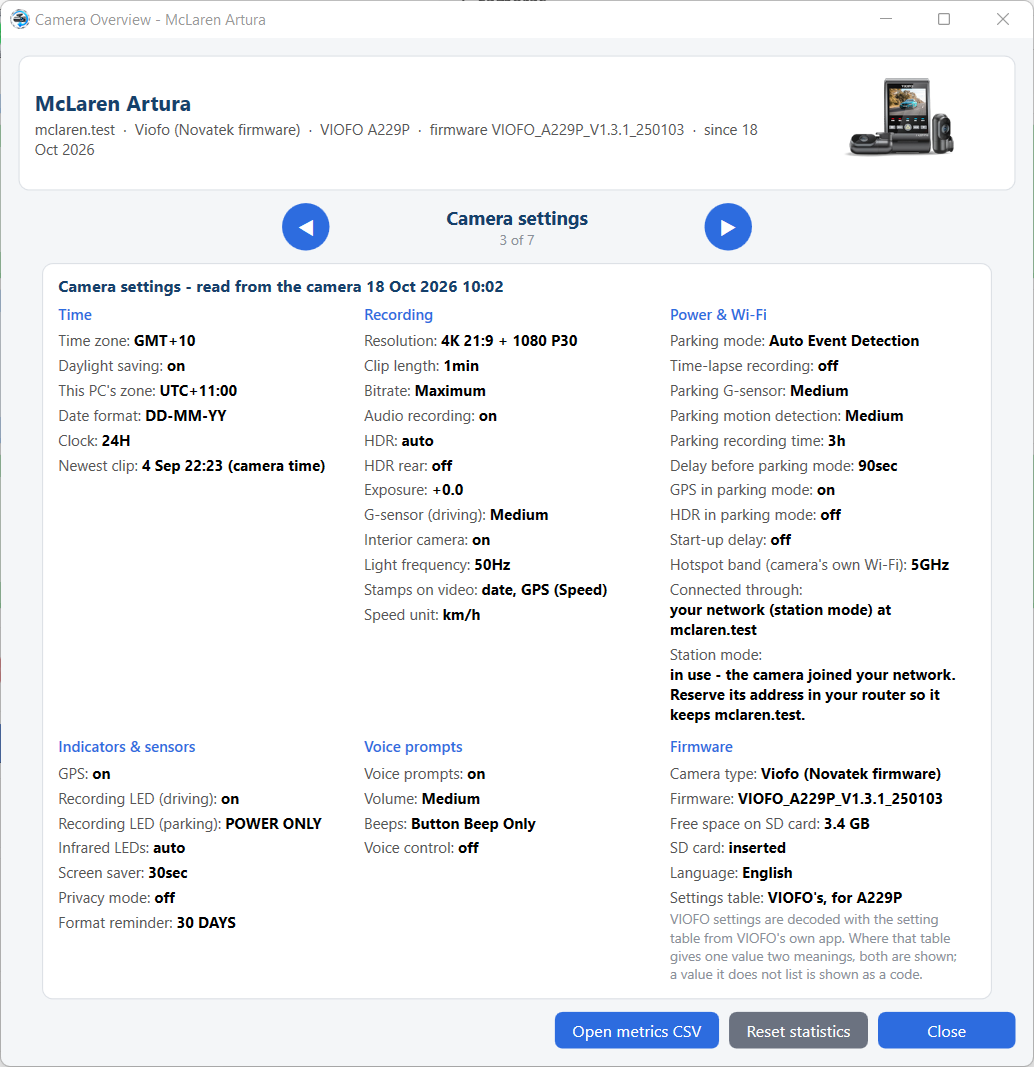Image resolution: width=1034 pixels, height=1067 pixels.
Task: Click 'Delay before parking mode: 90sec' line
Action: (x=784, y=465)
